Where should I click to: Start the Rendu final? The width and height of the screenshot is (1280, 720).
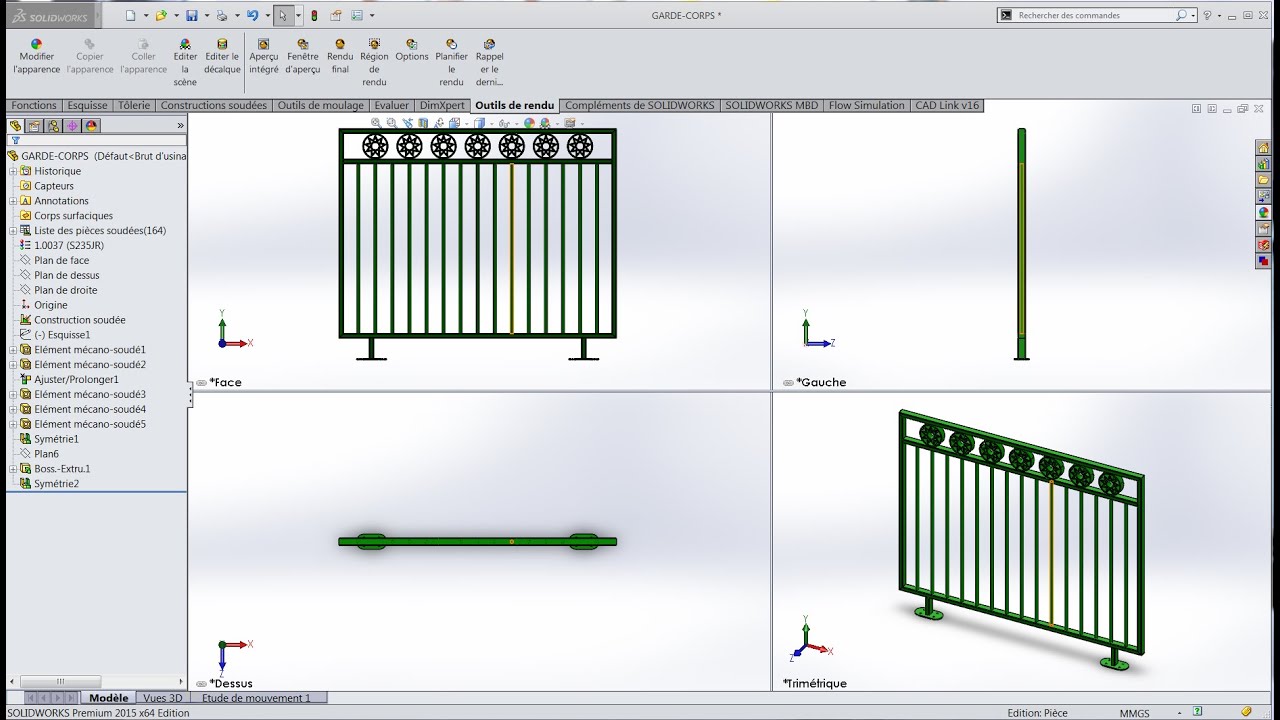tap(340, 57)
